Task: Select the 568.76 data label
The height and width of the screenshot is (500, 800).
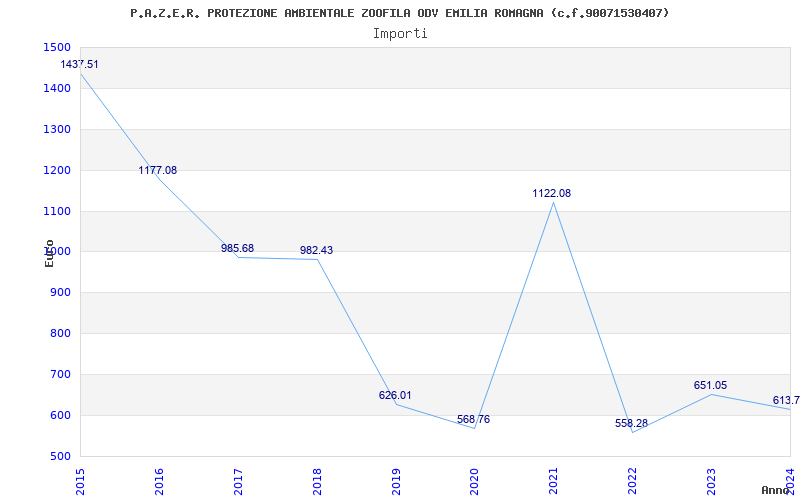Action: (473, 419)
